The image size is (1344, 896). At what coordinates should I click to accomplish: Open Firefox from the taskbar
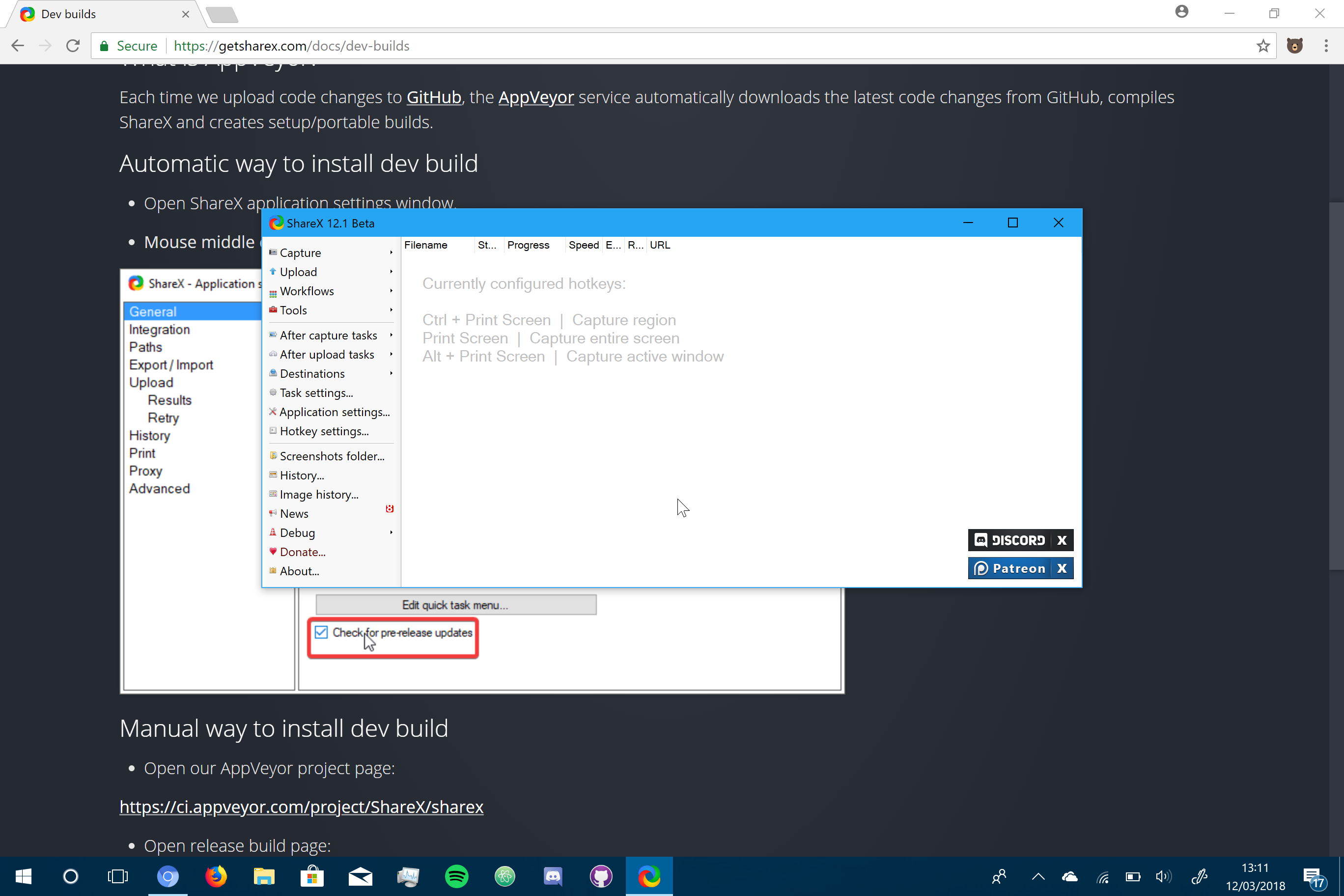(x=216, y=876)
